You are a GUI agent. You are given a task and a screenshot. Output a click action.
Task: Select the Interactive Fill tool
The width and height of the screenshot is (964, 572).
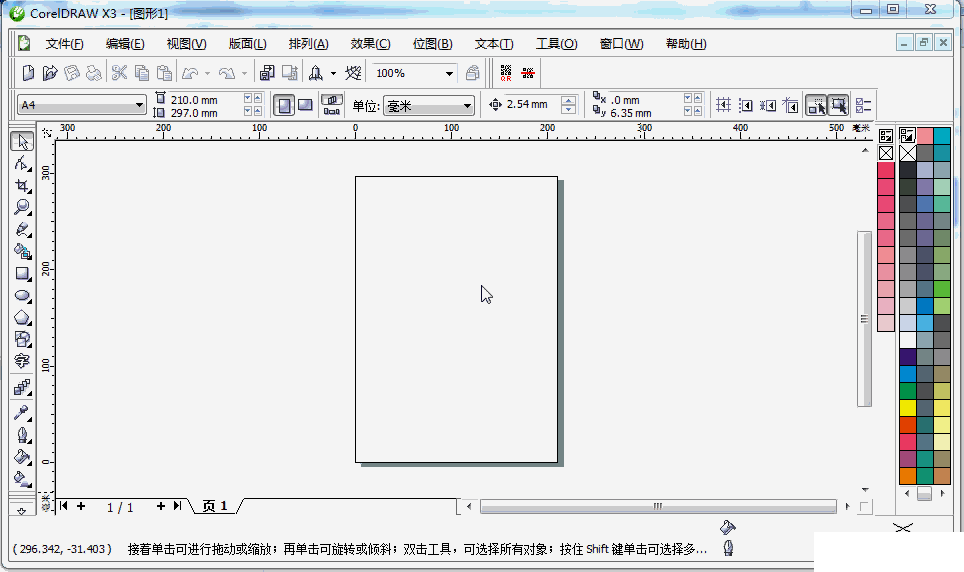pos(22,479)
